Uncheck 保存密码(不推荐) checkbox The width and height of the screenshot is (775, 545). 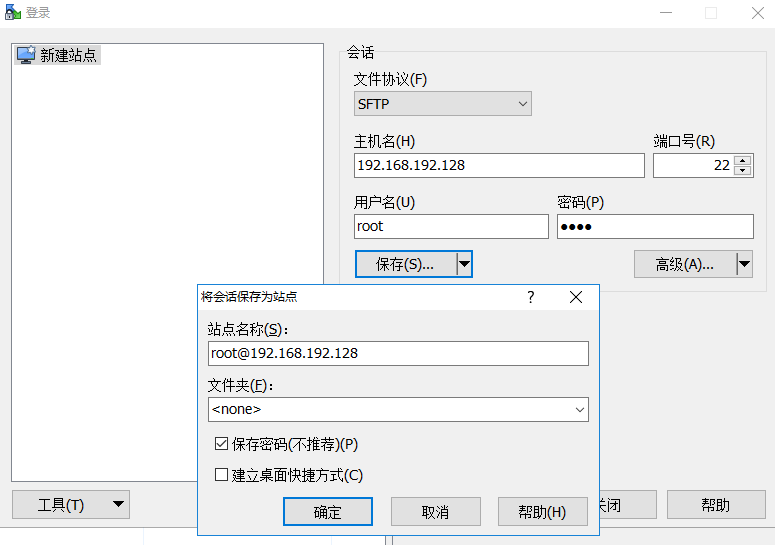[221, 444]
